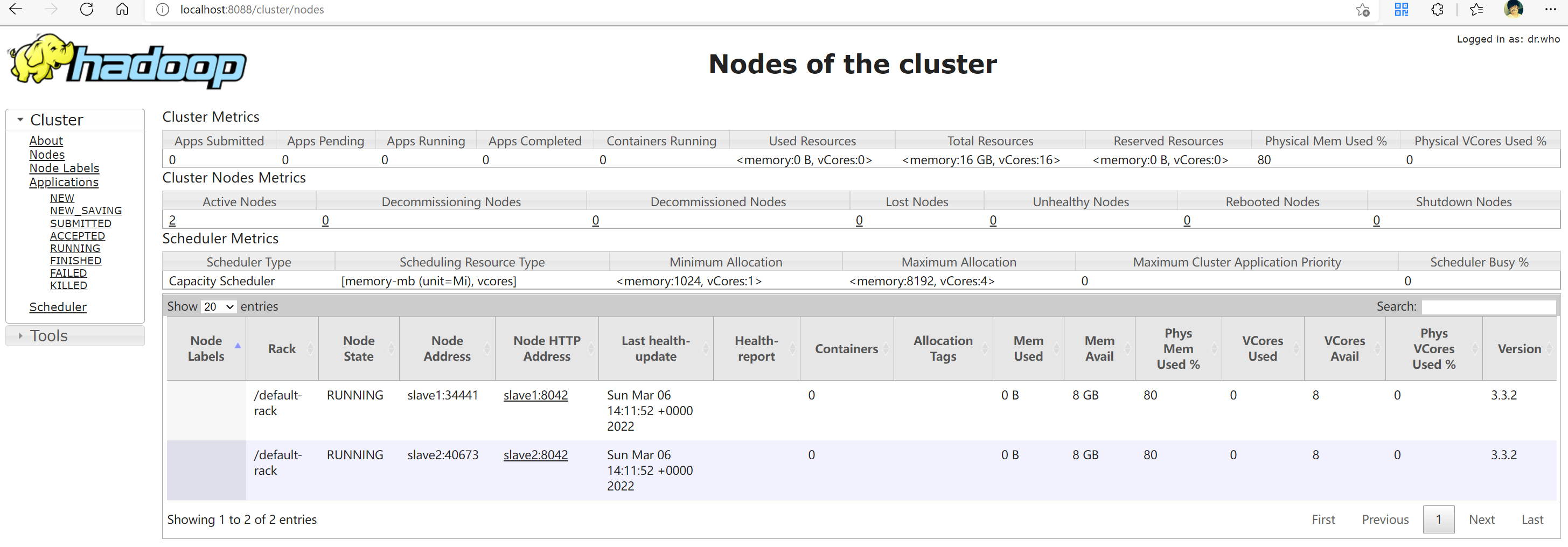The image size is (1568, 547).
Task: Sort table by Mem Avail column
Action: (1099, 349)
